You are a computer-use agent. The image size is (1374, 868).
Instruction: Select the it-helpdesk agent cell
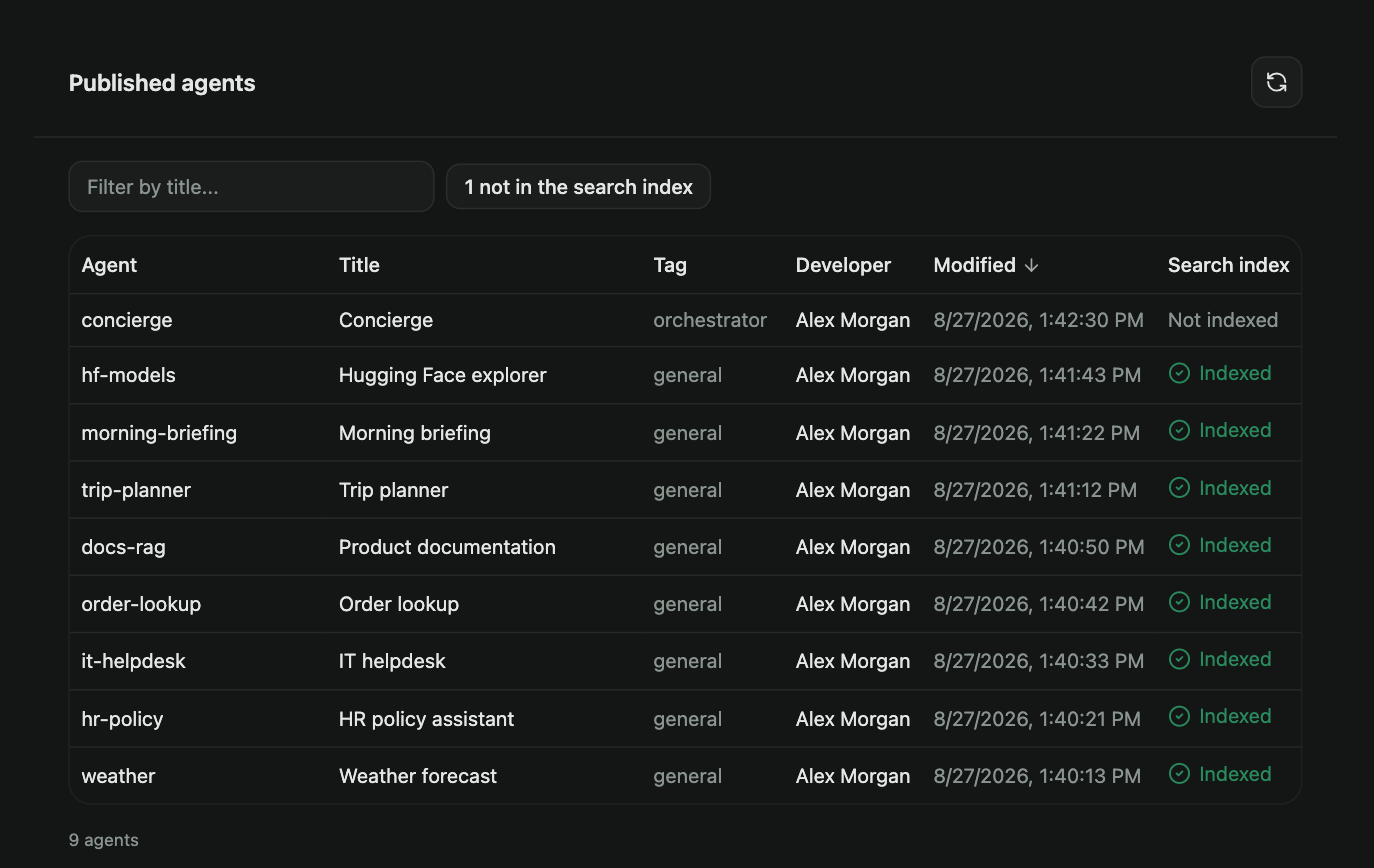pyautogui.click(x=133, y=661)
